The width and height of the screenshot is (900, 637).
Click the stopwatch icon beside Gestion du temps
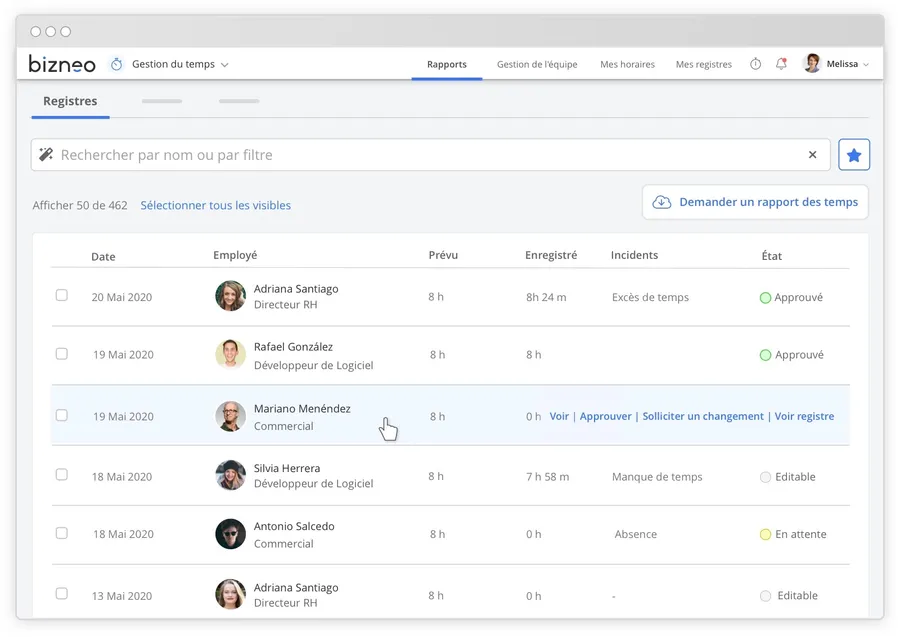(x=116, y=64)
